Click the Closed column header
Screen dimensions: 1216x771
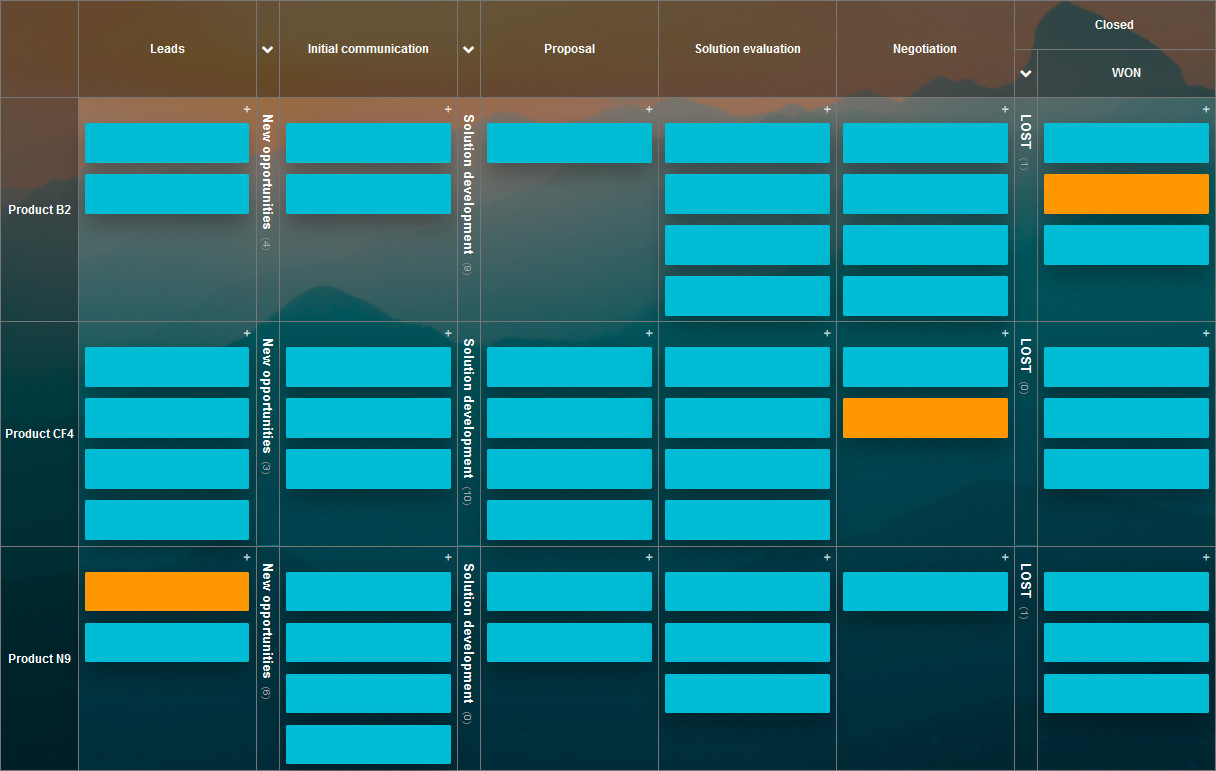(1113, 24)
